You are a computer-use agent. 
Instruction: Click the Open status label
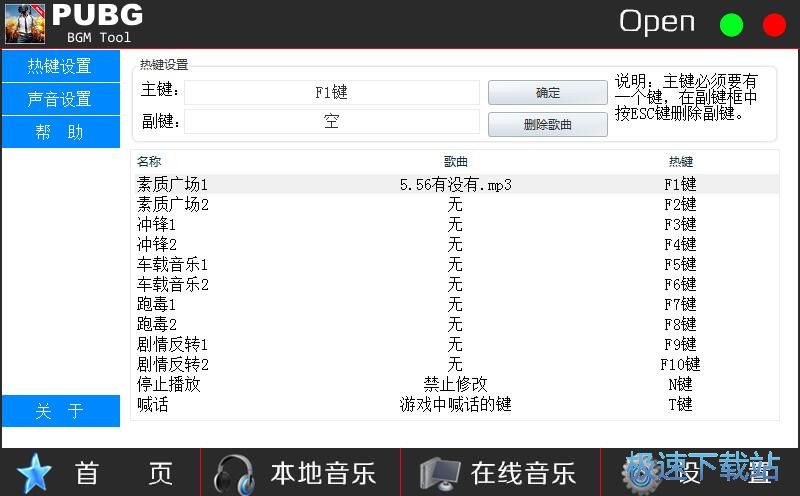tap(657, 23)
